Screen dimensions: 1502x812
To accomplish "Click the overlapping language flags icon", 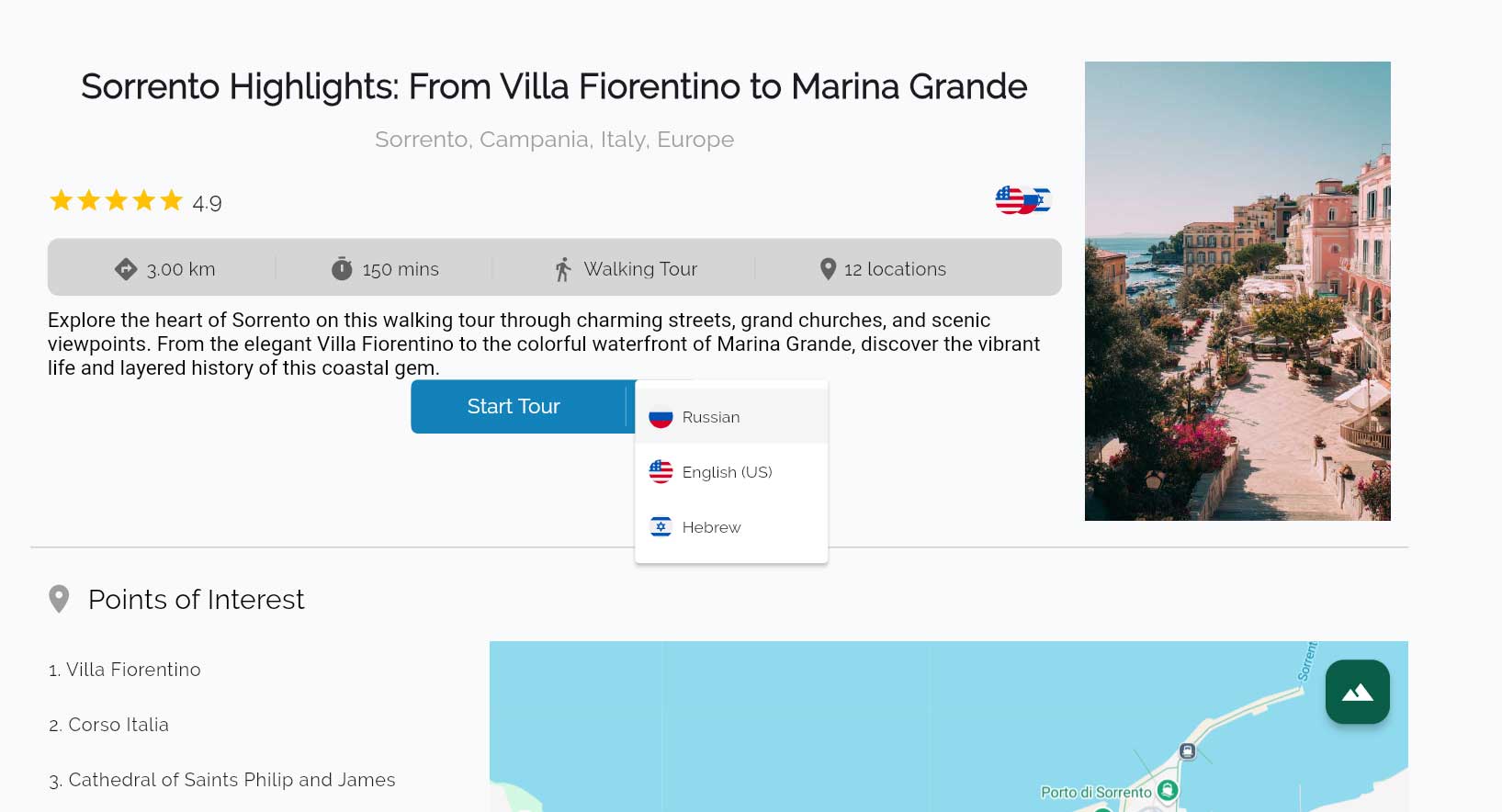I will click(x=1022, y=199).
